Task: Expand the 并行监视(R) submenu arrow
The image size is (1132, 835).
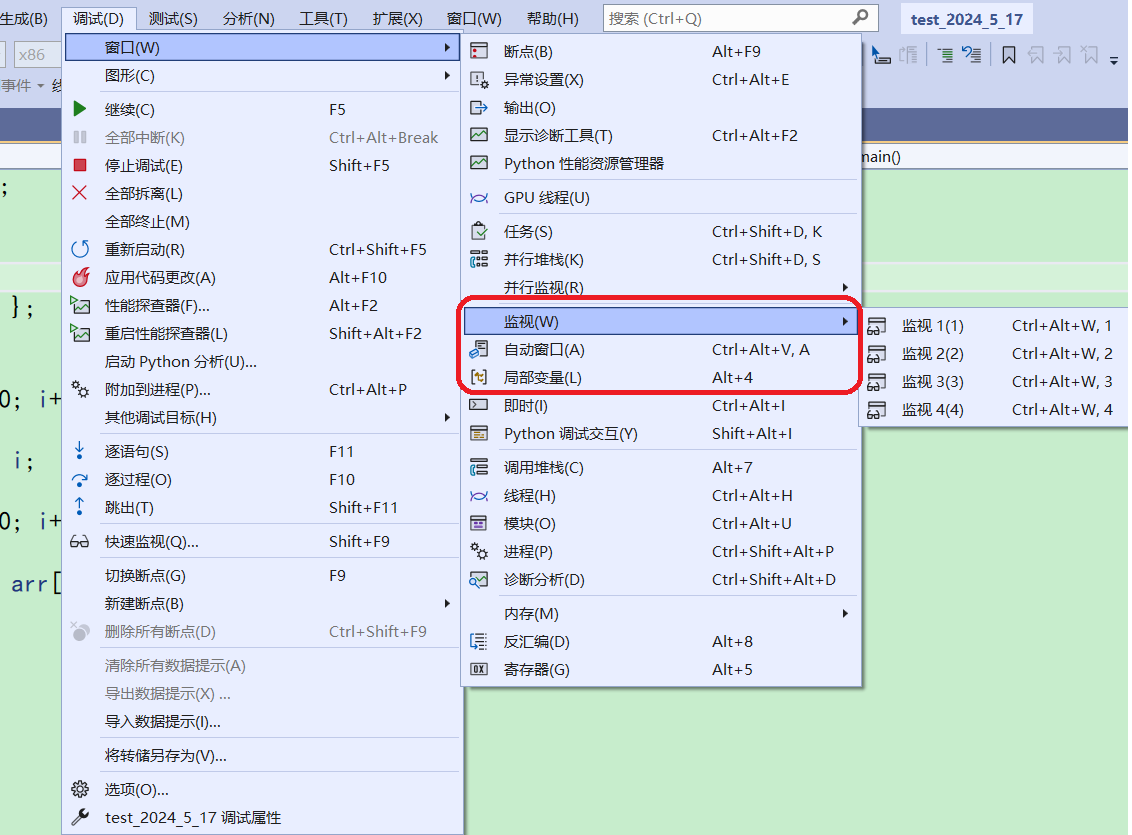Action: (x=845, y=287)
